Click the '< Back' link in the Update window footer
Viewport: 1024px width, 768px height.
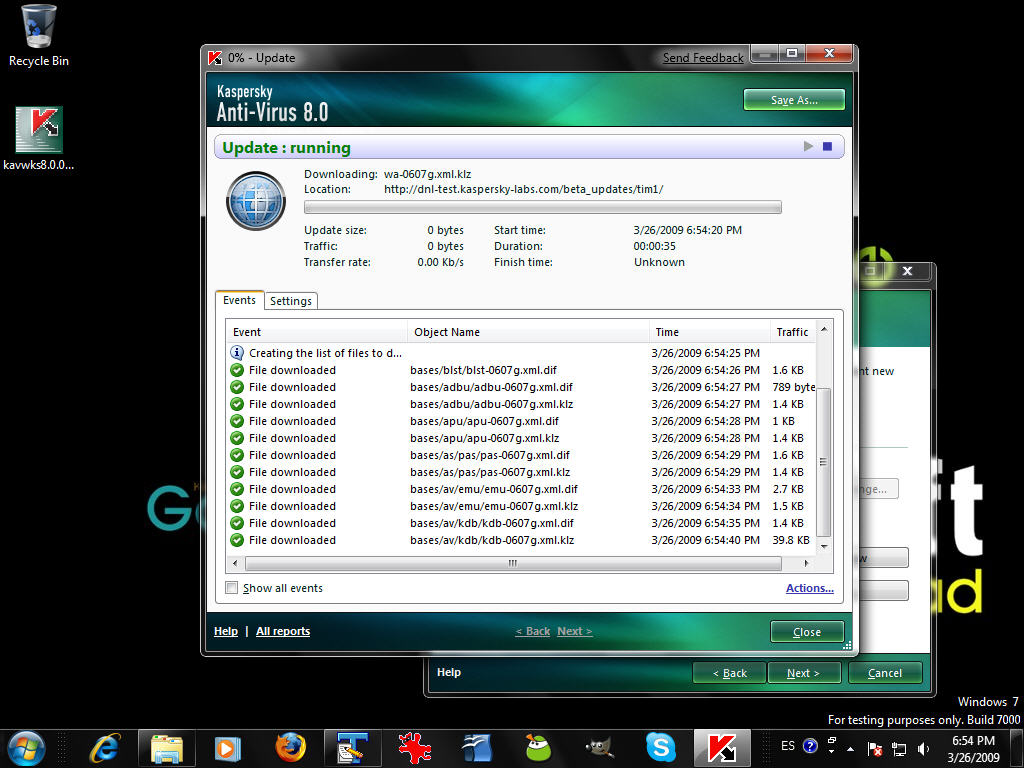533,631
